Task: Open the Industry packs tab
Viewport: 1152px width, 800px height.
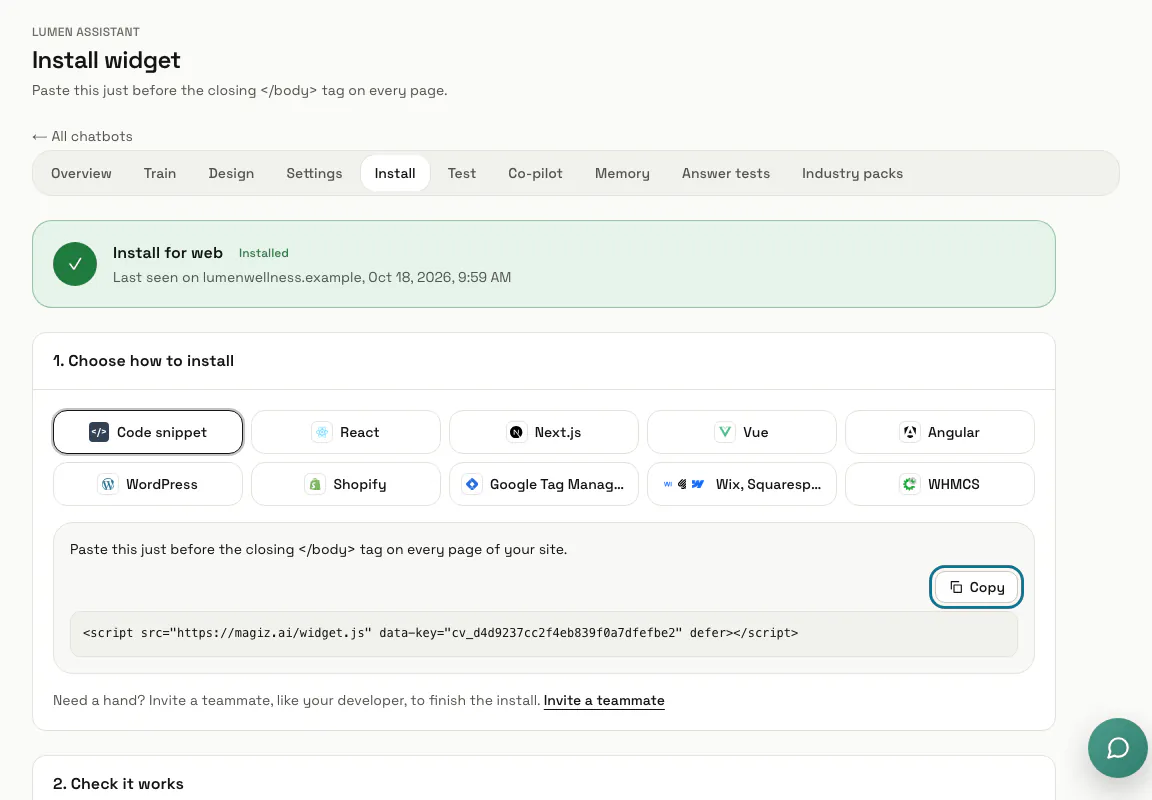Action: 852,173
